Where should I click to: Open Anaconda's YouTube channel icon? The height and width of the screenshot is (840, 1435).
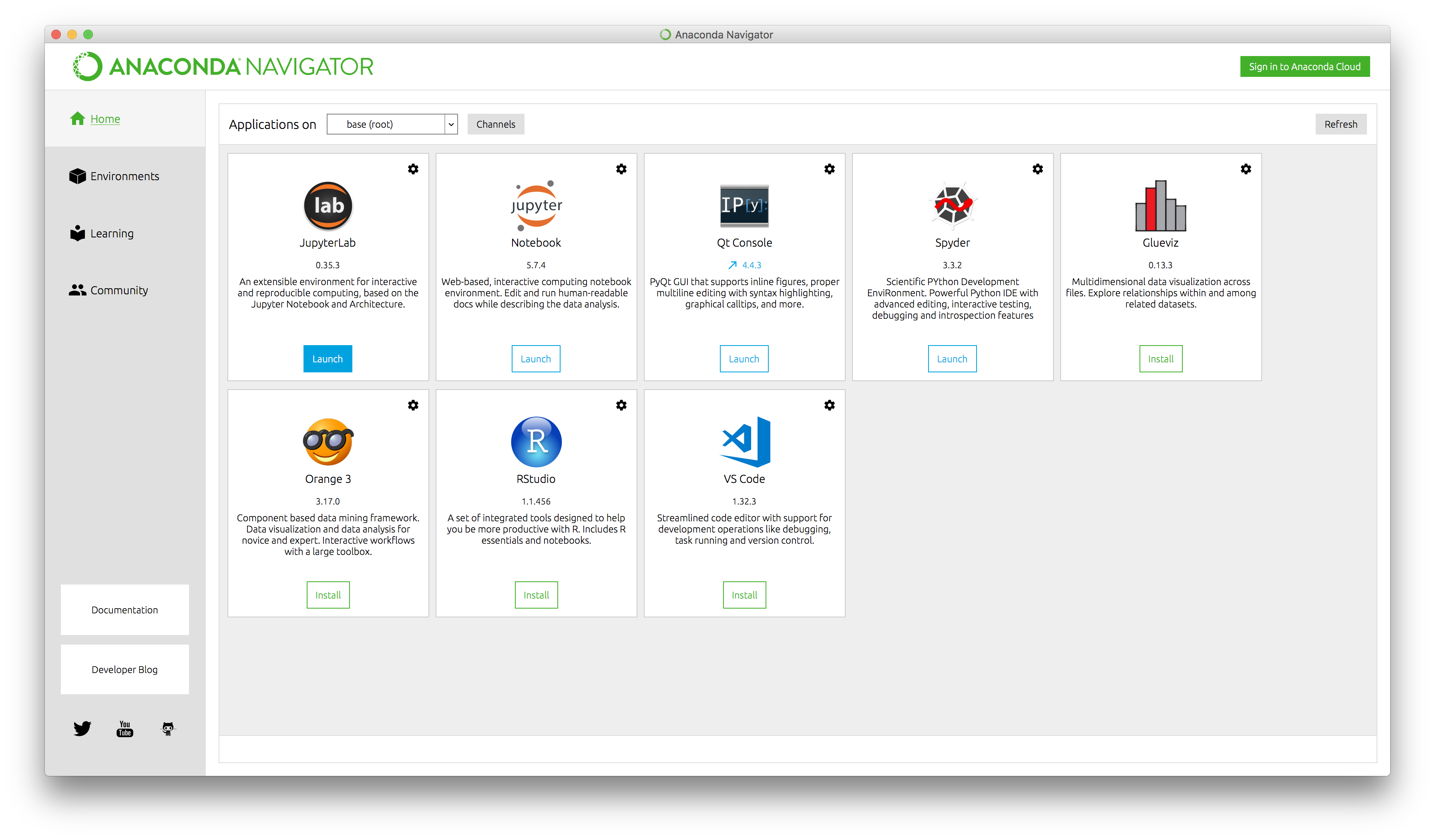click(x=125, y=728)
